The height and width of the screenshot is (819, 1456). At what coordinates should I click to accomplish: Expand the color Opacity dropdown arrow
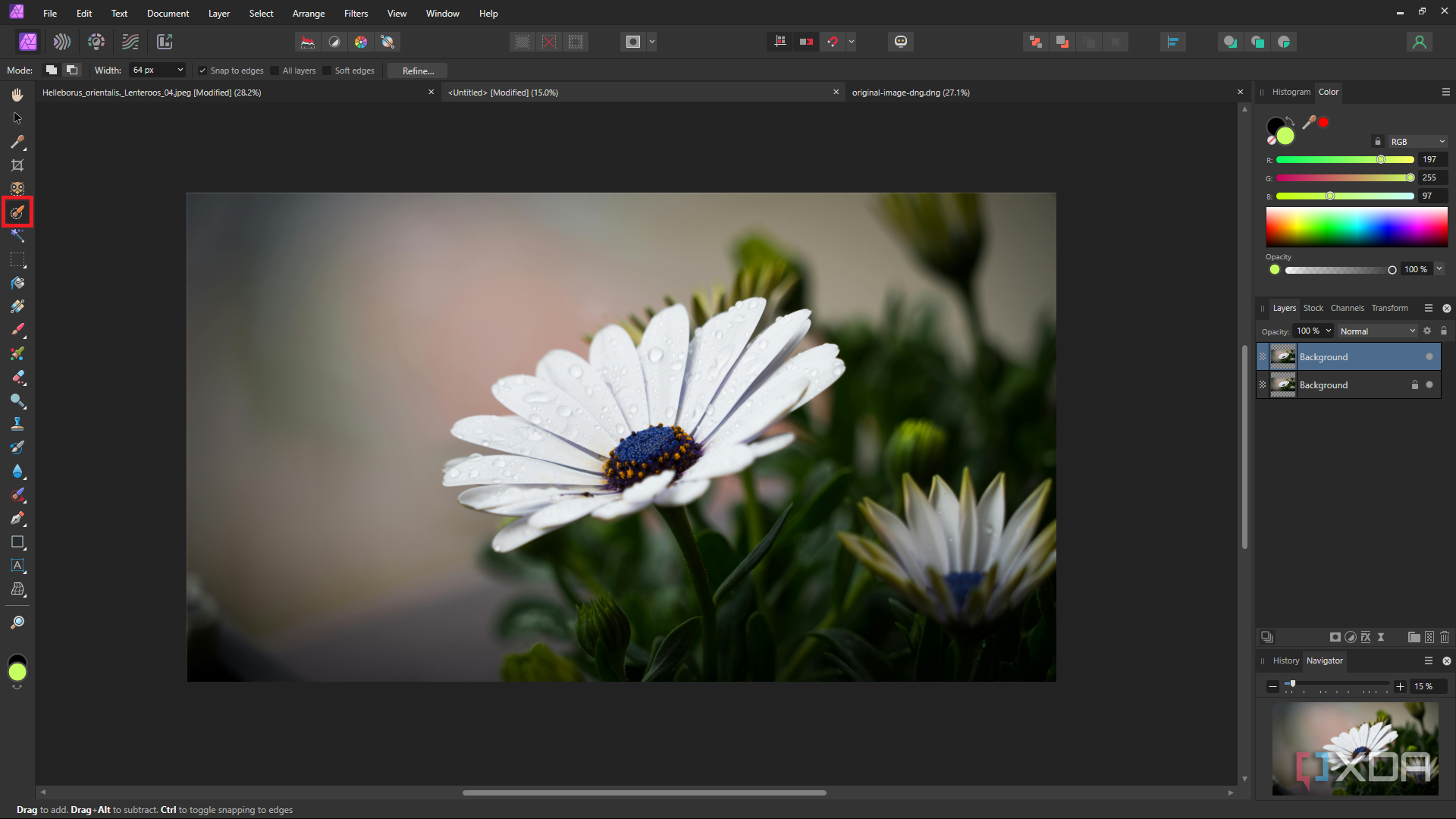[1439, 269]
